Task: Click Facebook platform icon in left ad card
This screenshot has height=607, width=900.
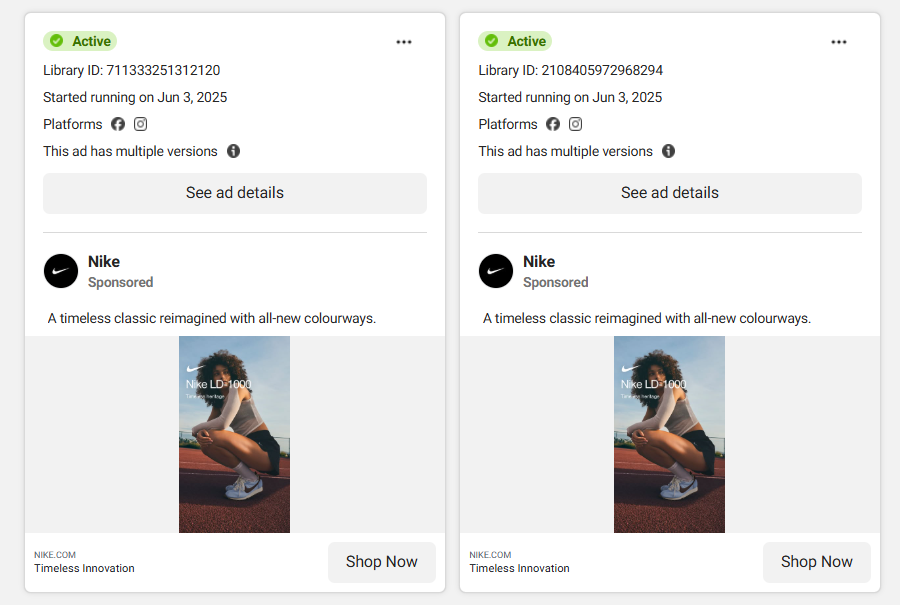Action: coord(118,124)
